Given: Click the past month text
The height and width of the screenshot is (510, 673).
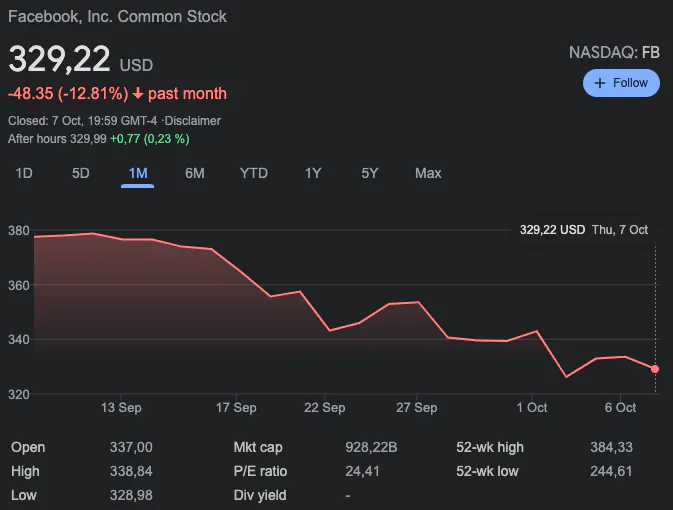Looking at the screenshot, I should [187, 93].
